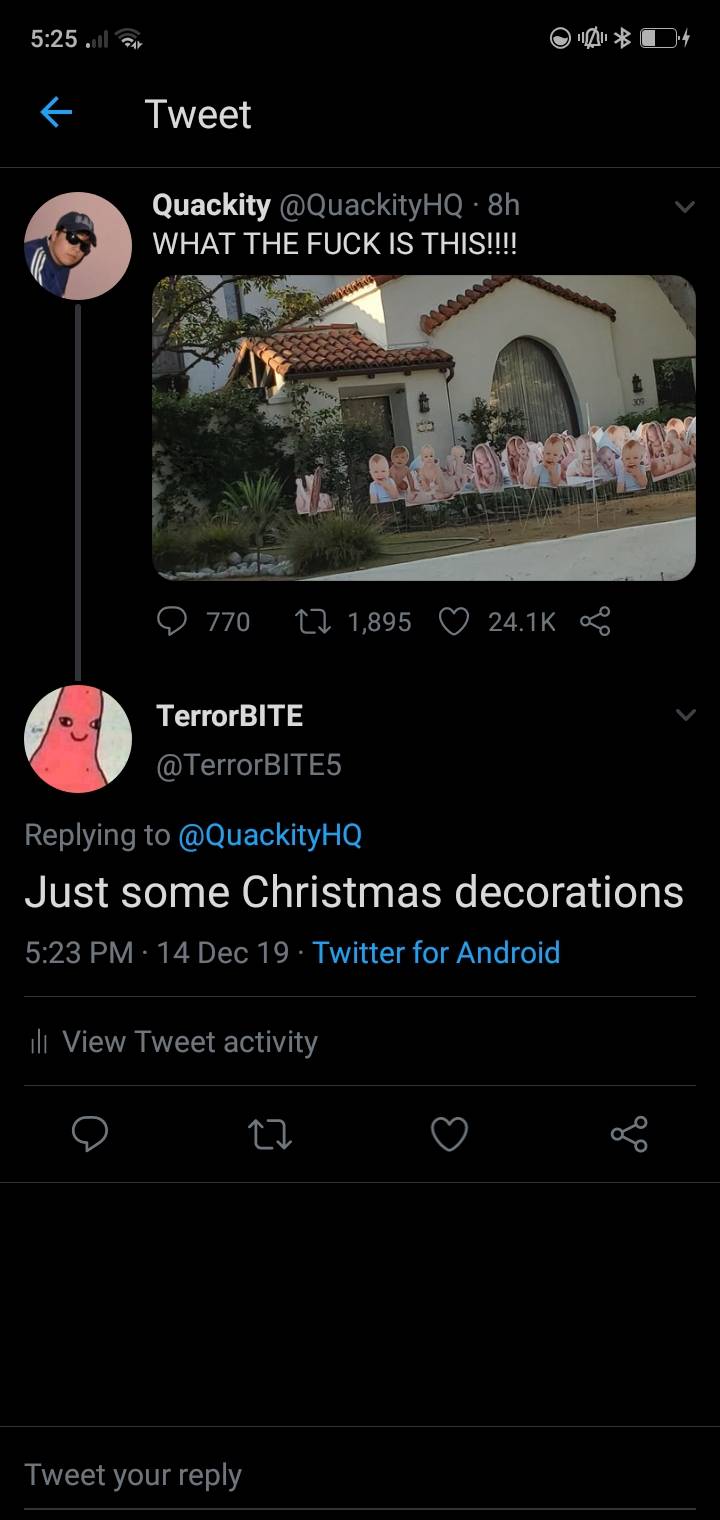
Task: Share Quackity's tweet
Action: (595, 622)
